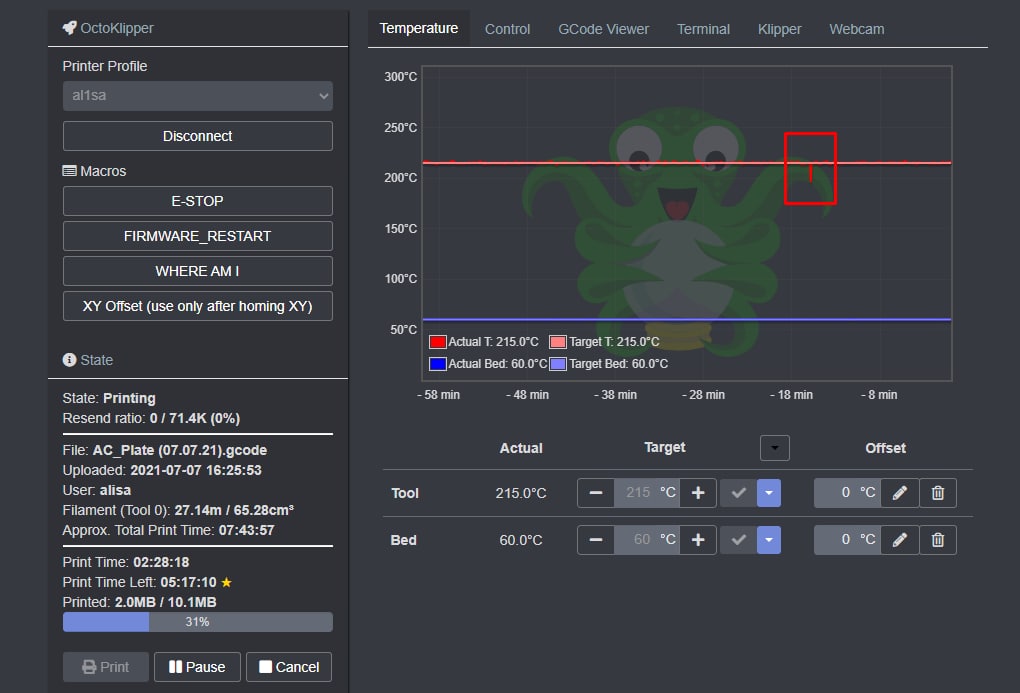This screenshot has height=693, width=1020.
Task: Increase Bed target temperature with plus
Action: pos(698,540)
